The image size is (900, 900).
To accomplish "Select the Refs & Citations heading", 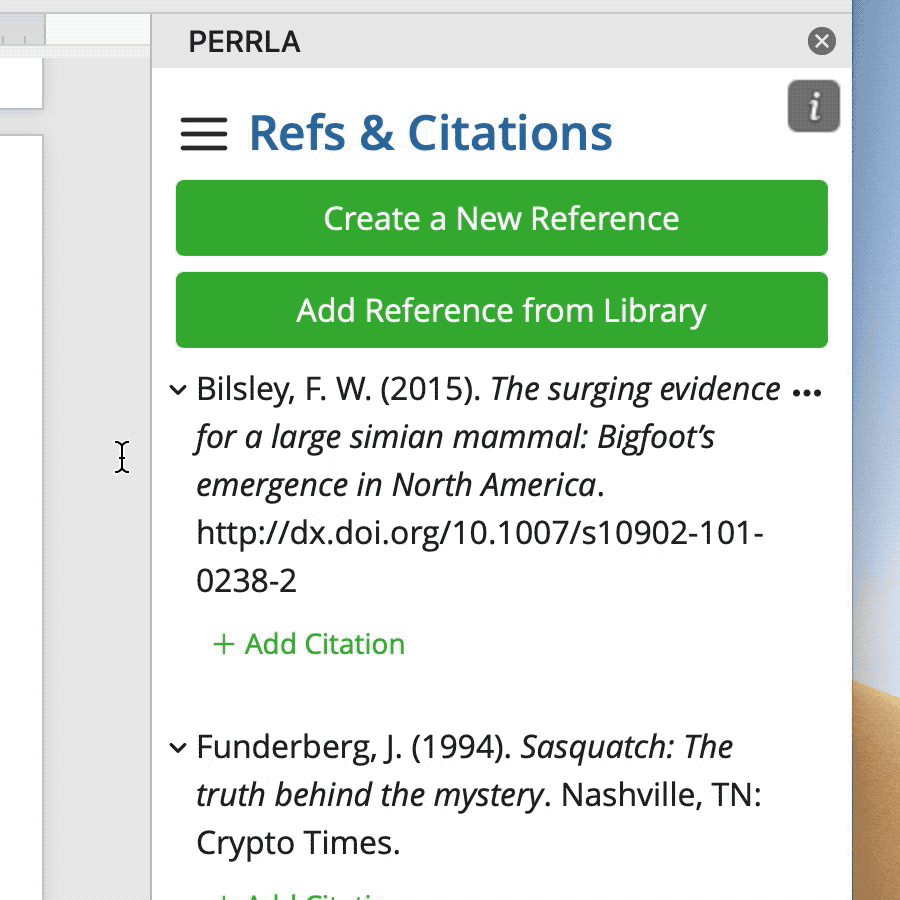I will point(432,132).
